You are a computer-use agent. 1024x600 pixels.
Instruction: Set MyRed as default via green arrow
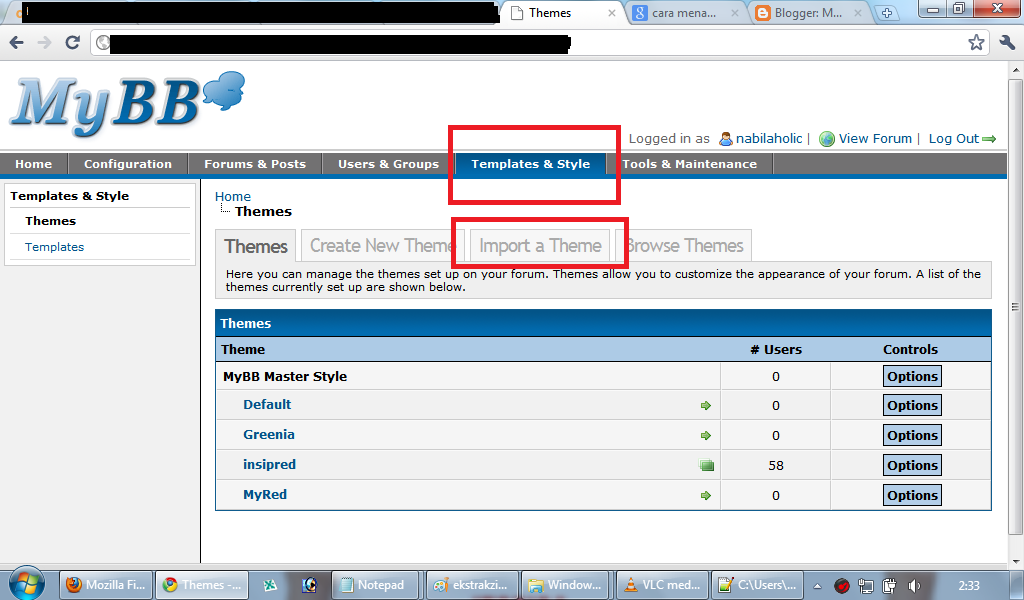point(705,496)
